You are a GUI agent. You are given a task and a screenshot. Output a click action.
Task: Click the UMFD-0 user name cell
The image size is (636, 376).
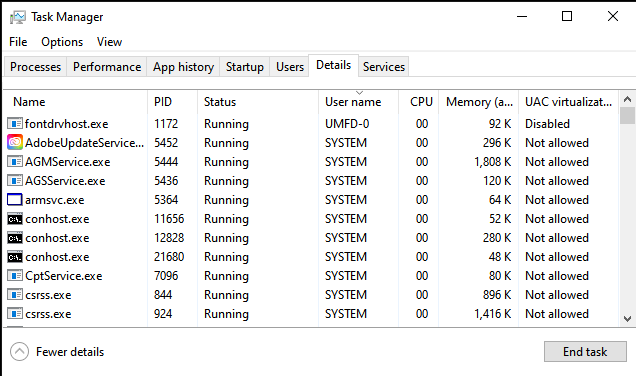pos(347,124)
